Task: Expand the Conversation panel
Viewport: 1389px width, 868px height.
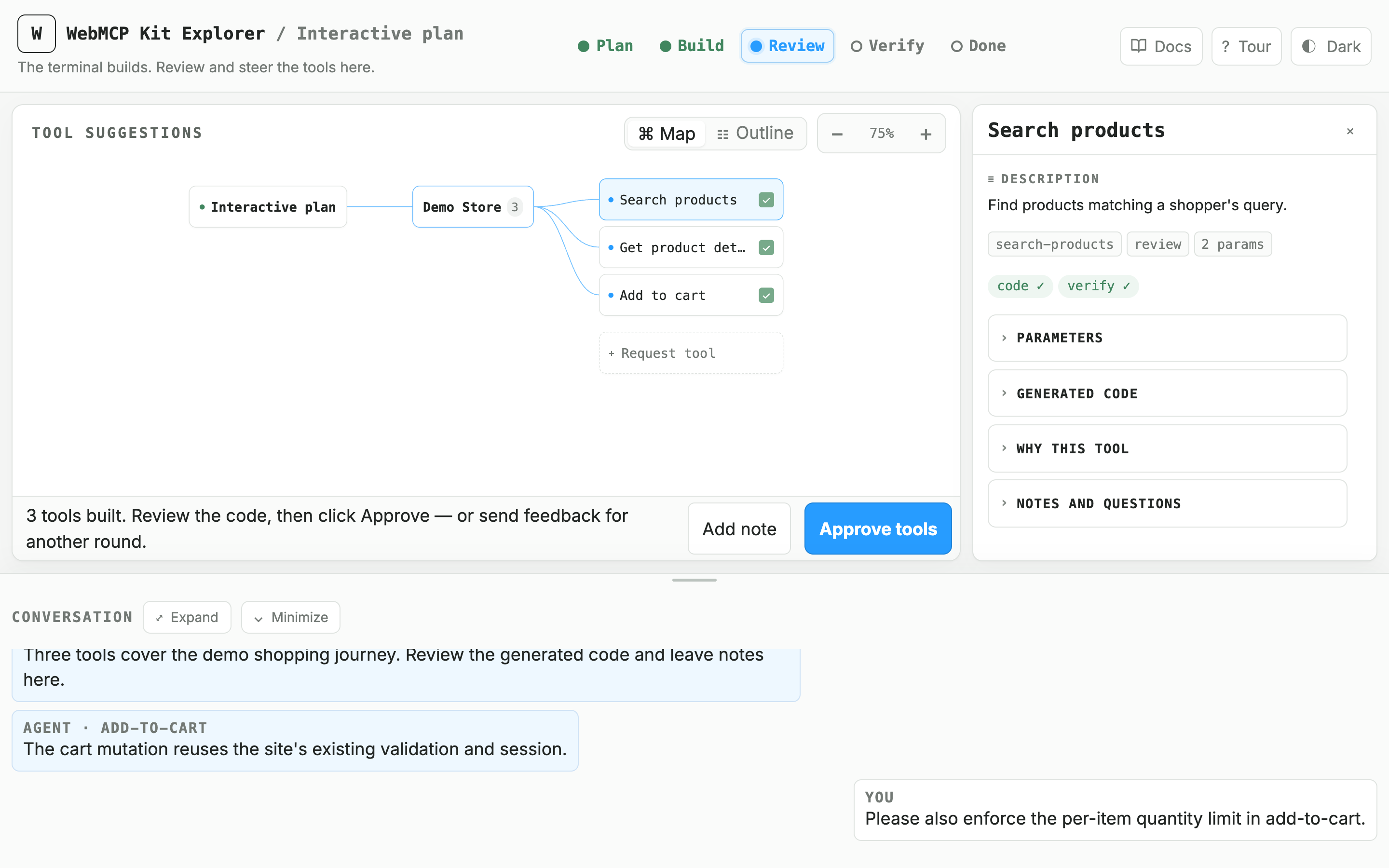Action: (187, 617)
